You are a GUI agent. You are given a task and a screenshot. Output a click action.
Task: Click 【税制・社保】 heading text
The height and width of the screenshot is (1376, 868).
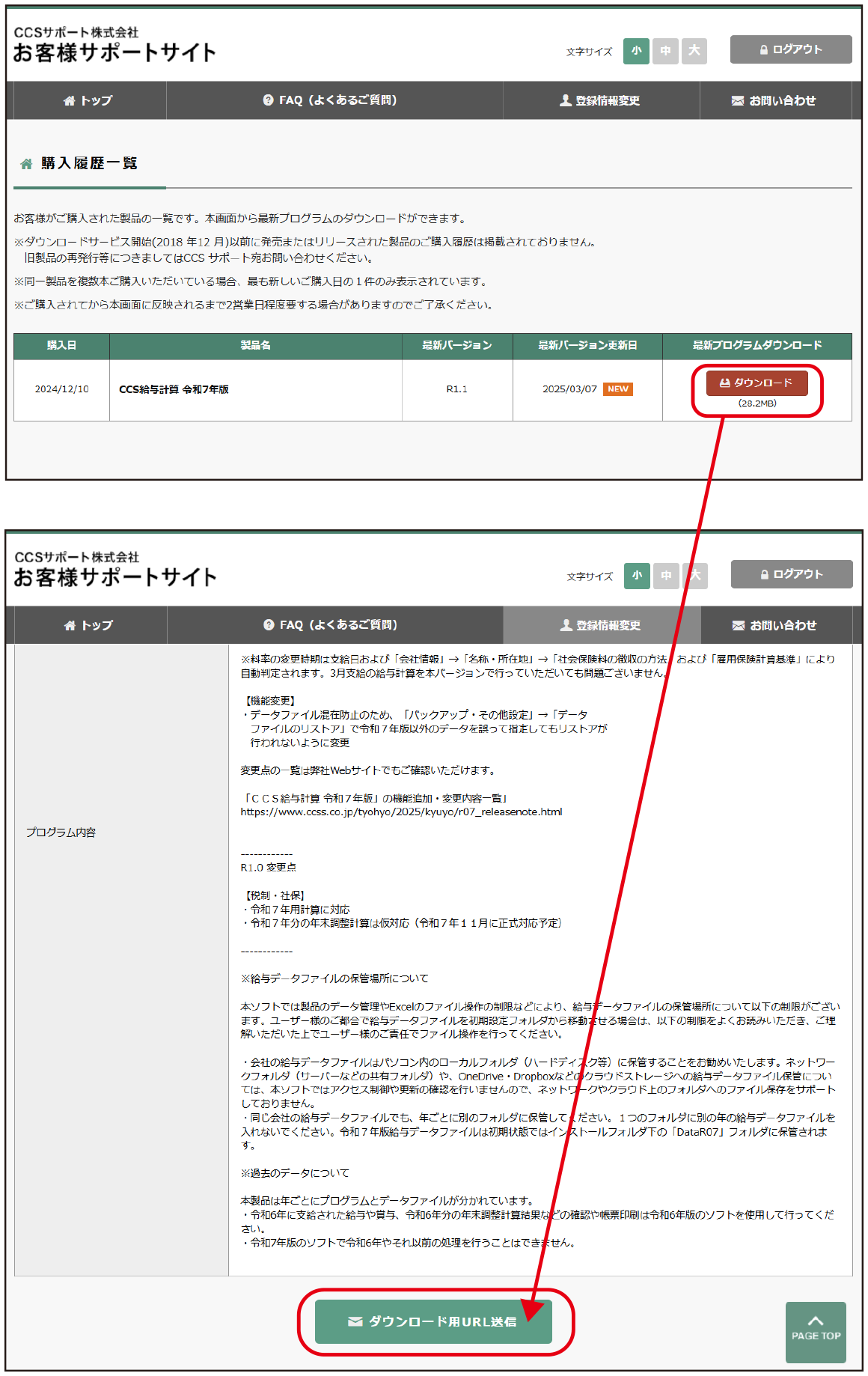pos(275,895)
